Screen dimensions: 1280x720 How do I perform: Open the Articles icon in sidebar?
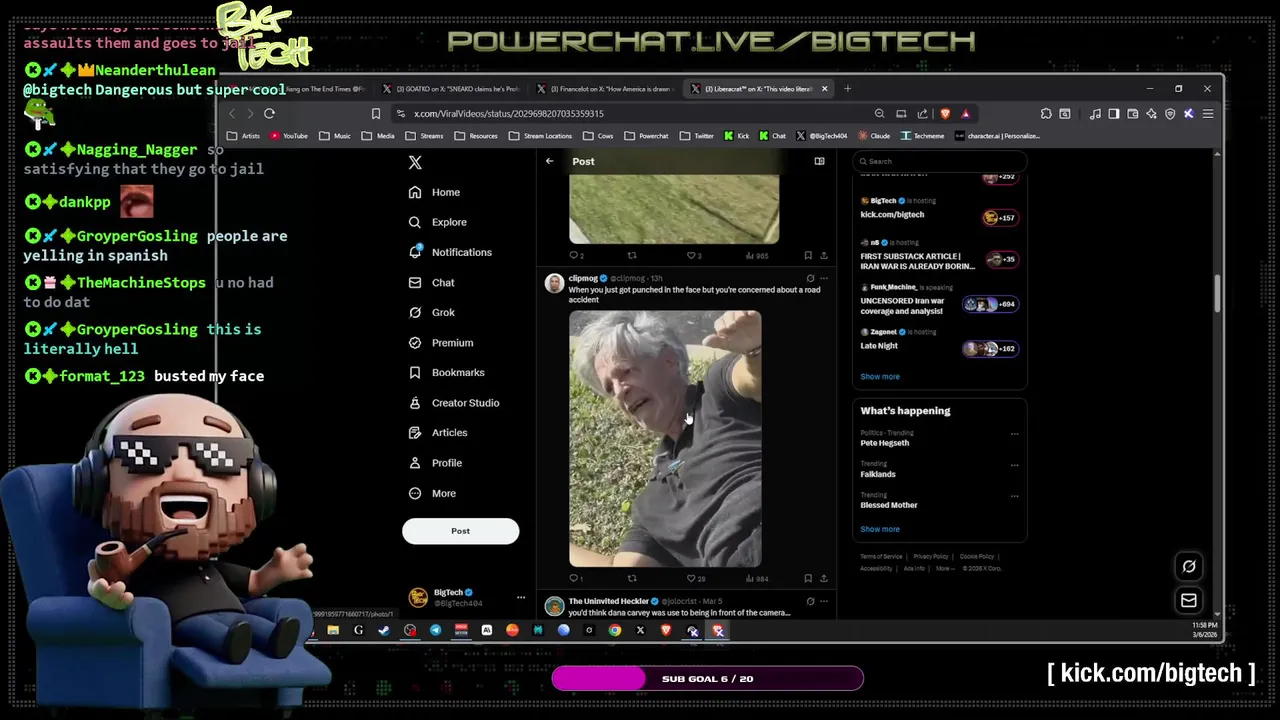click(x=415, y=432)
